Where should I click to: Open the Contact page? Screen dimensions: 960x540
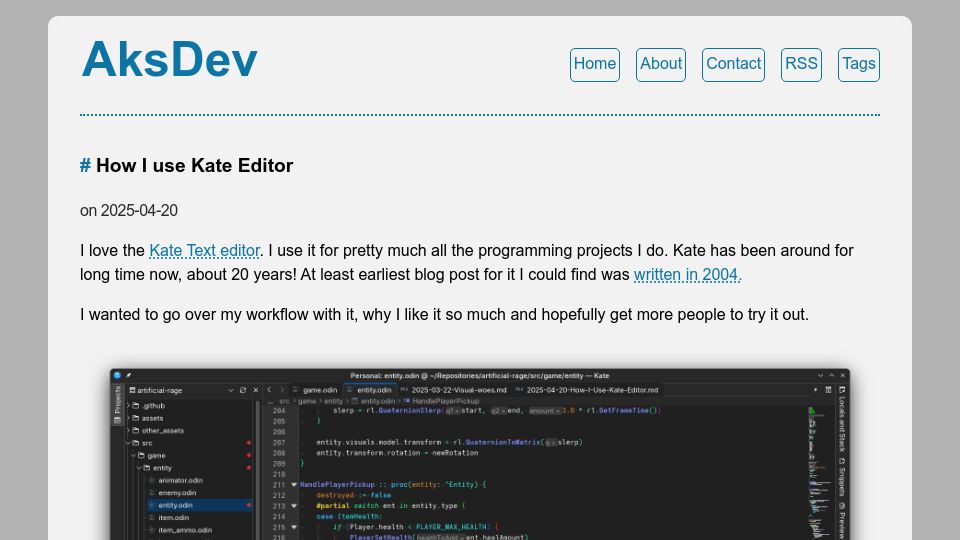point(733,64)
